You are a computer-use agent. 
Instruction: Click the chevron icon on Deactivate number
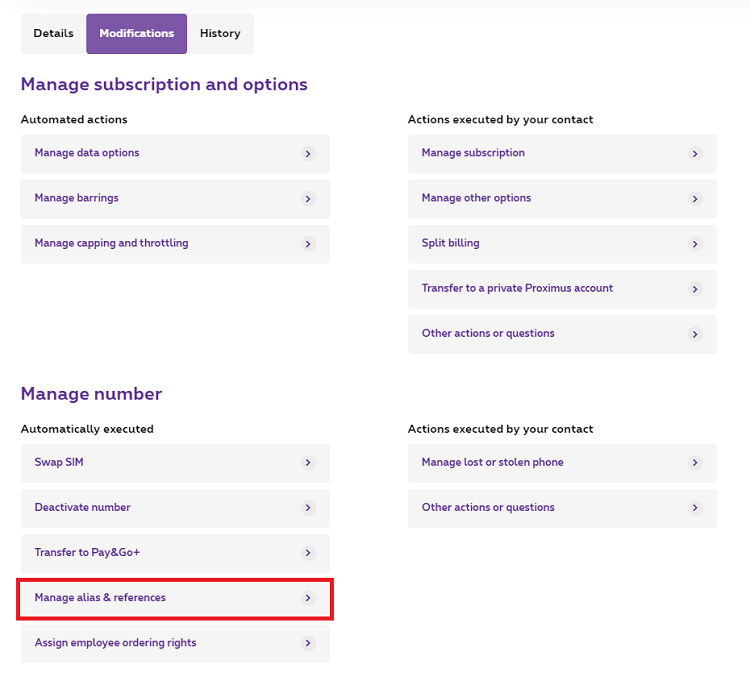[308, 508]
